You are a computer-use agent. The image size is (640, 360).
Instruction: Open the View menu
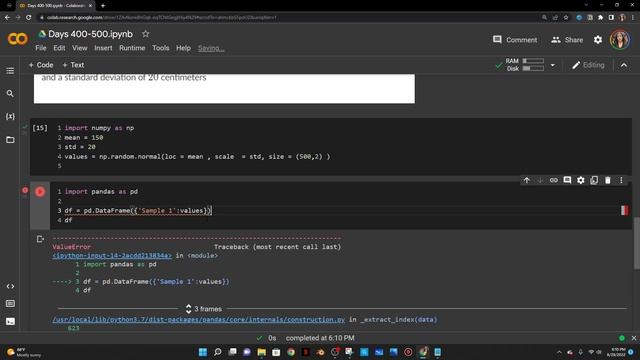(80, 48)
